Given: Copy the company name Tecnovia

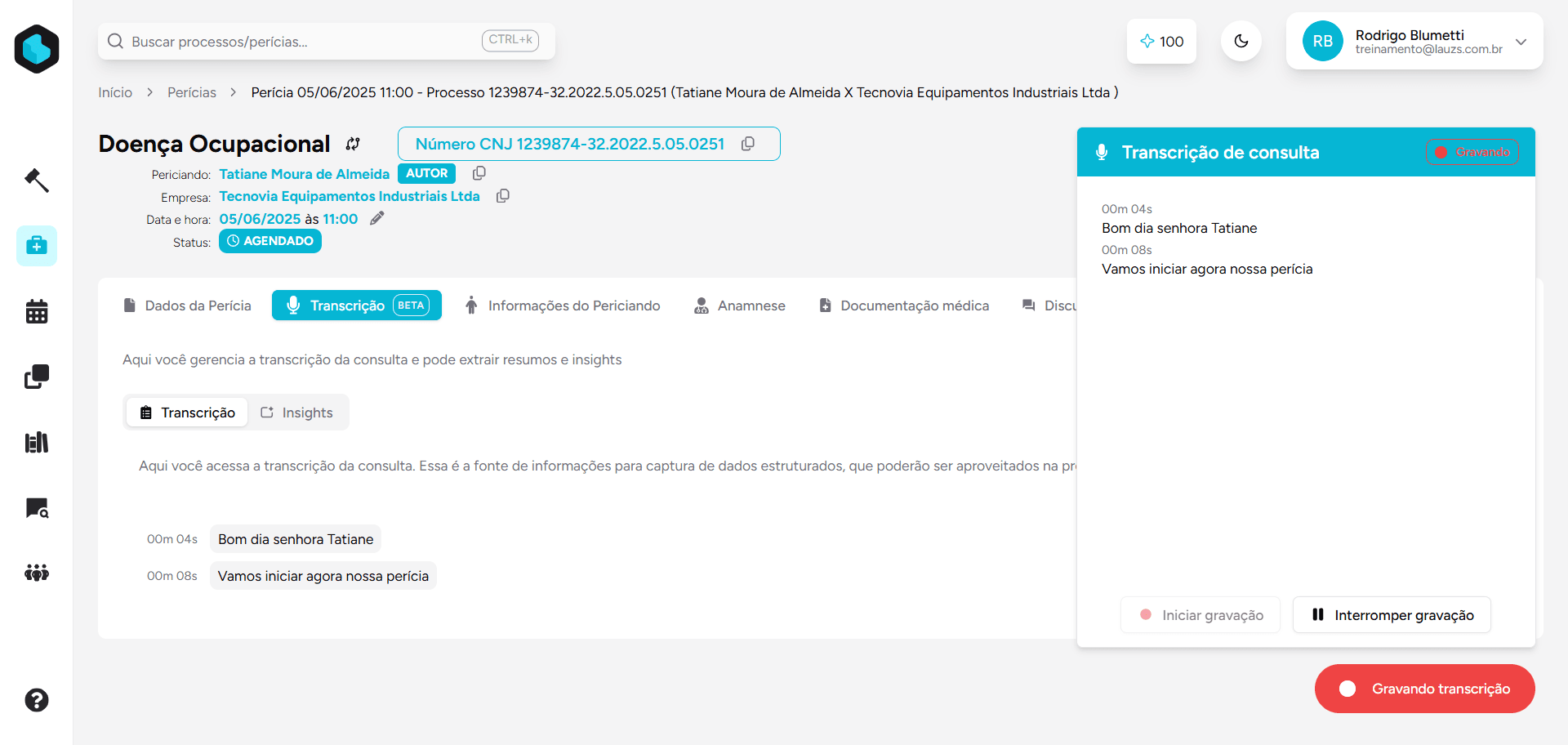Looking at the screenshot, I should [503, 196].
